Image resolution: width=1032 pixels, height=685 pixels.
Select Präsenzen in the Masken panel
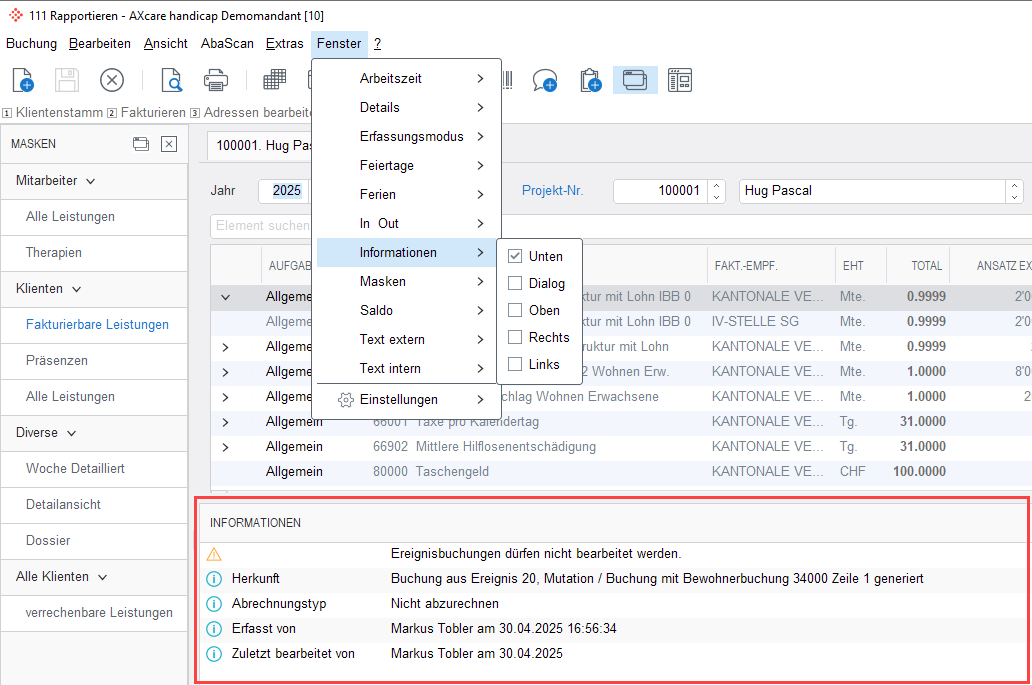57,360
